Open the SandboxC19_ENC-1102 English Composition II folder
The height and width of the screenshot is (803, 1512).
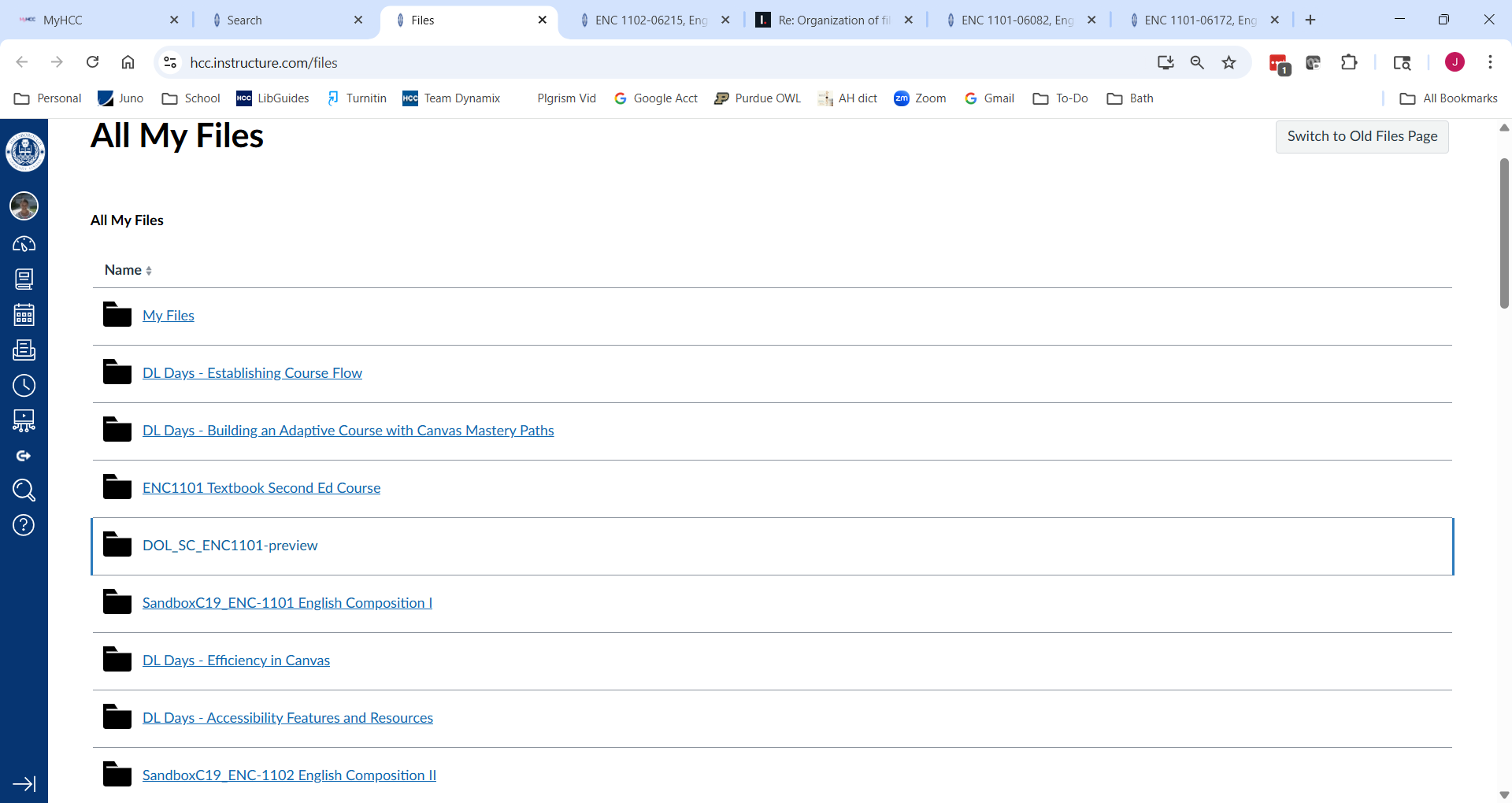pos(288,775)
